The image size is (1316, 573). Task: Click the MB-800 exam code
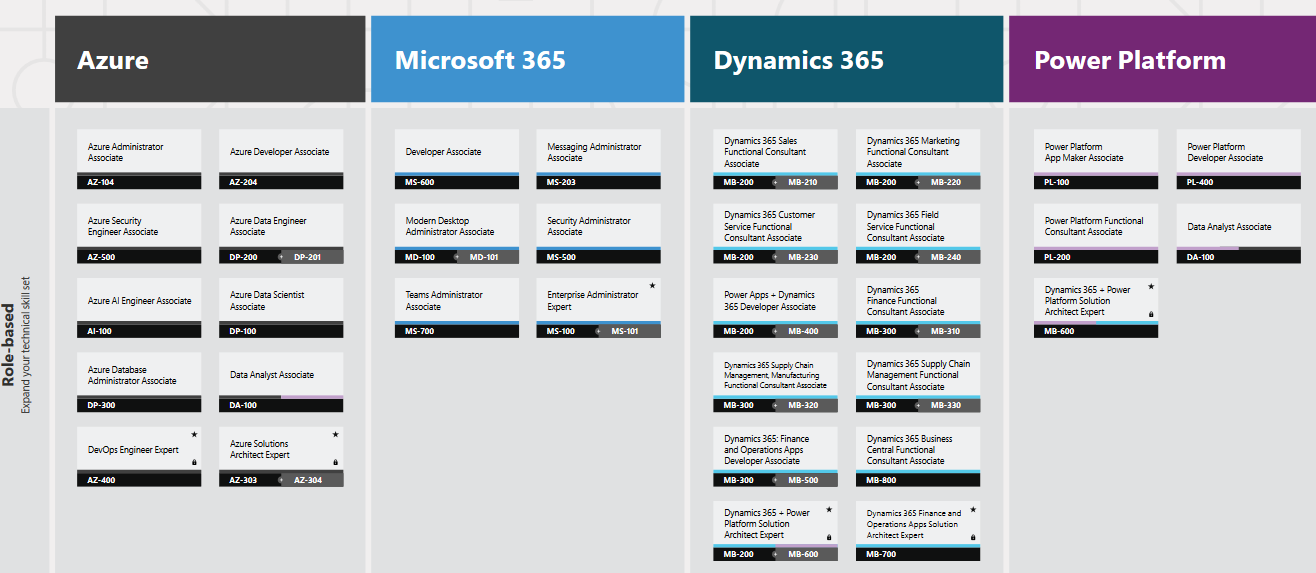point(882,480)
